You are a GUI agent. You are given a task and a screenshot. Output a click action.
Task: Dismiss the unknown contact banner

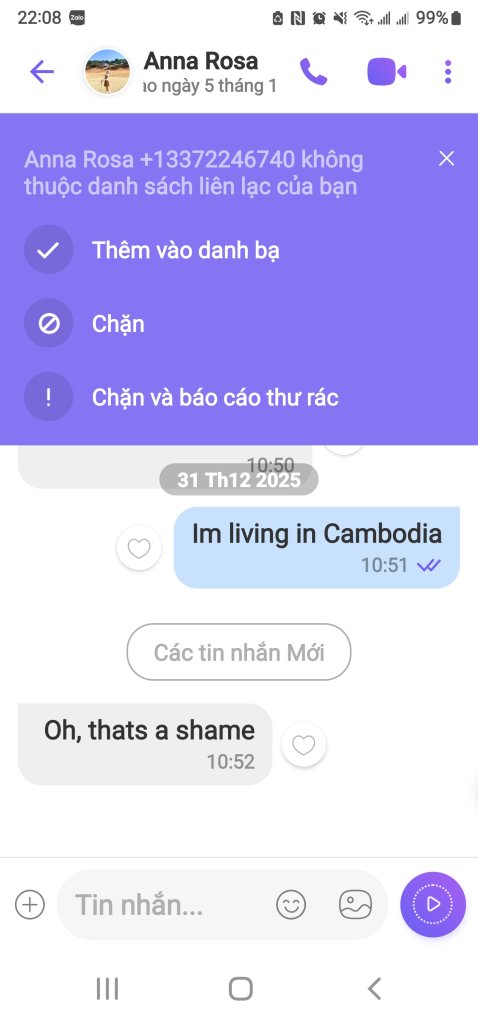tap(447, 159)
